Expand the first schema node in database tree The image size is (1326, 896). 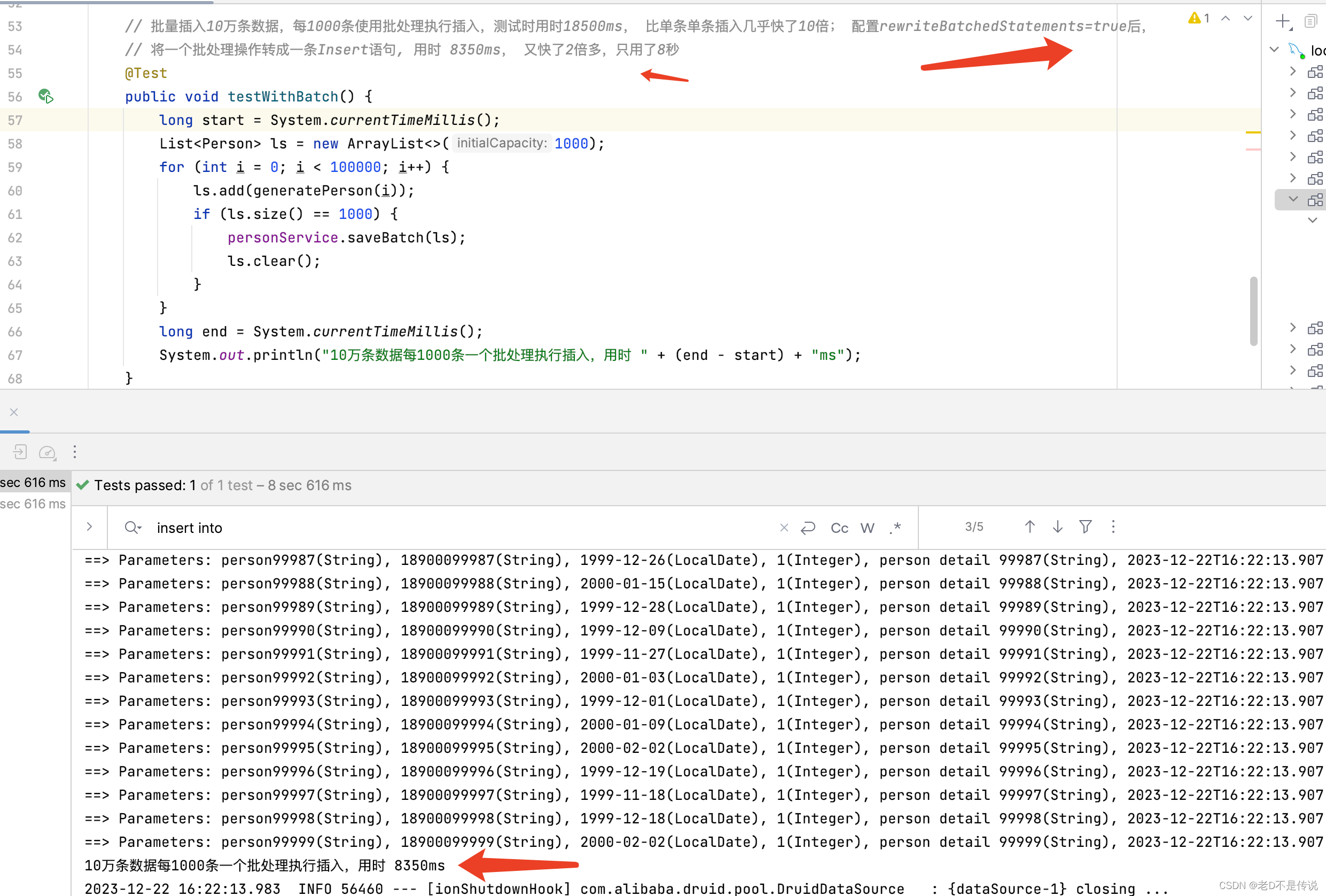[x=1293, y=72]
